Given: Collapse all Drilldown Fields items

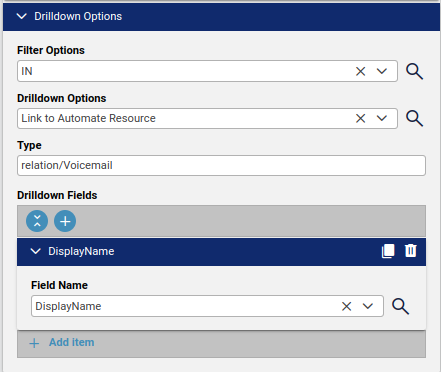Looking at the screenshot, I should click(x=37, y=221).
